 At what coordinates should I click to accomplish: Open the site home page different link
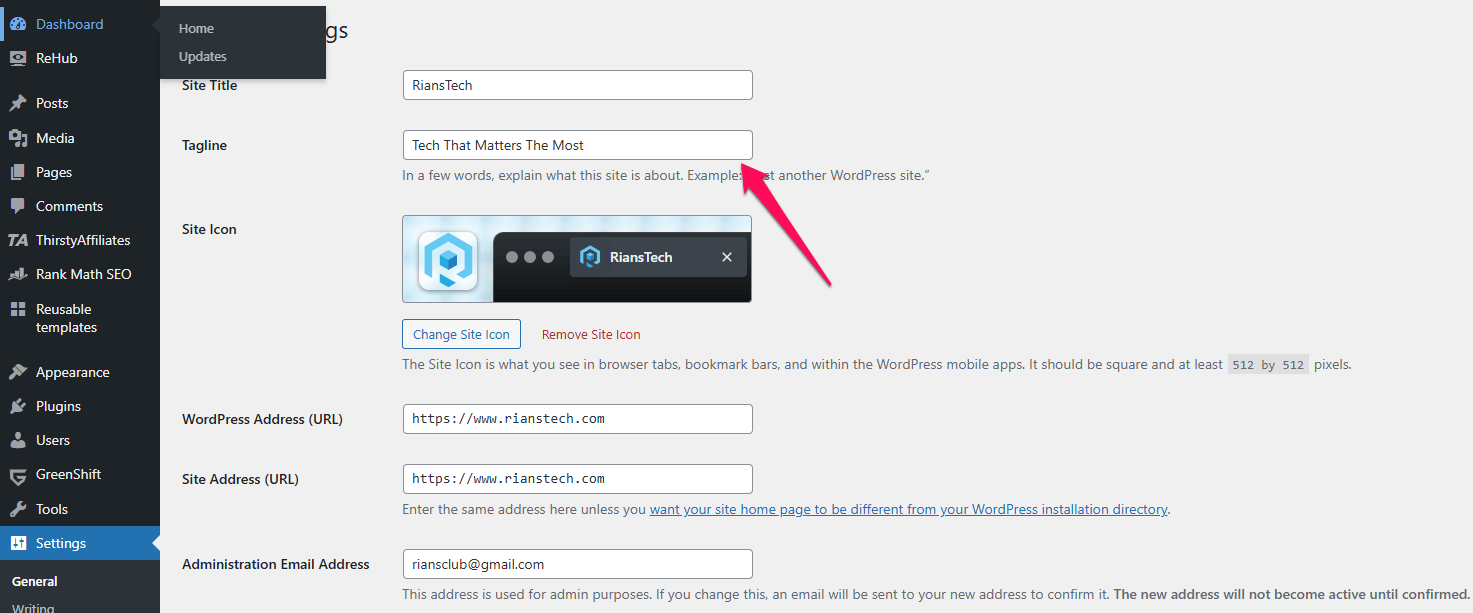click(x=908, y=509)
